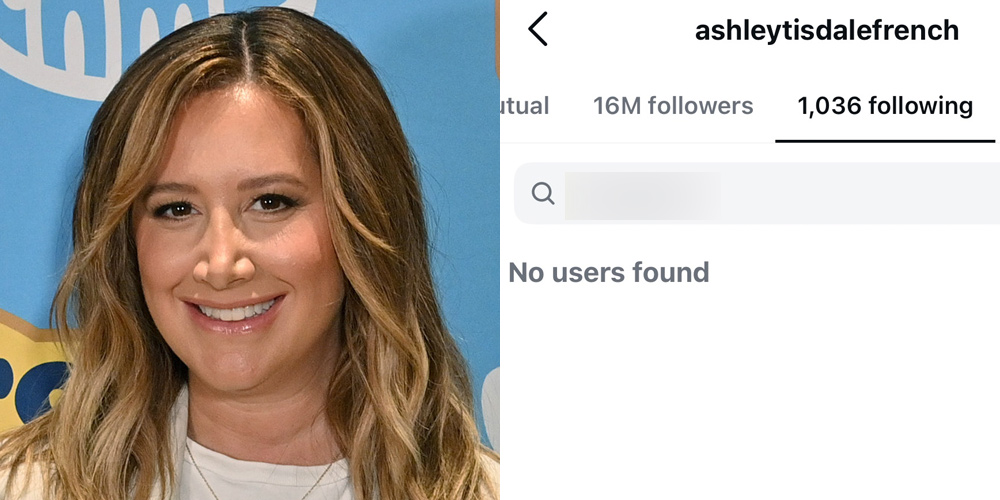This screenshot has height=500, width=1000.
Task: Select the blurred search query text
Action: (x=643, y=195)
